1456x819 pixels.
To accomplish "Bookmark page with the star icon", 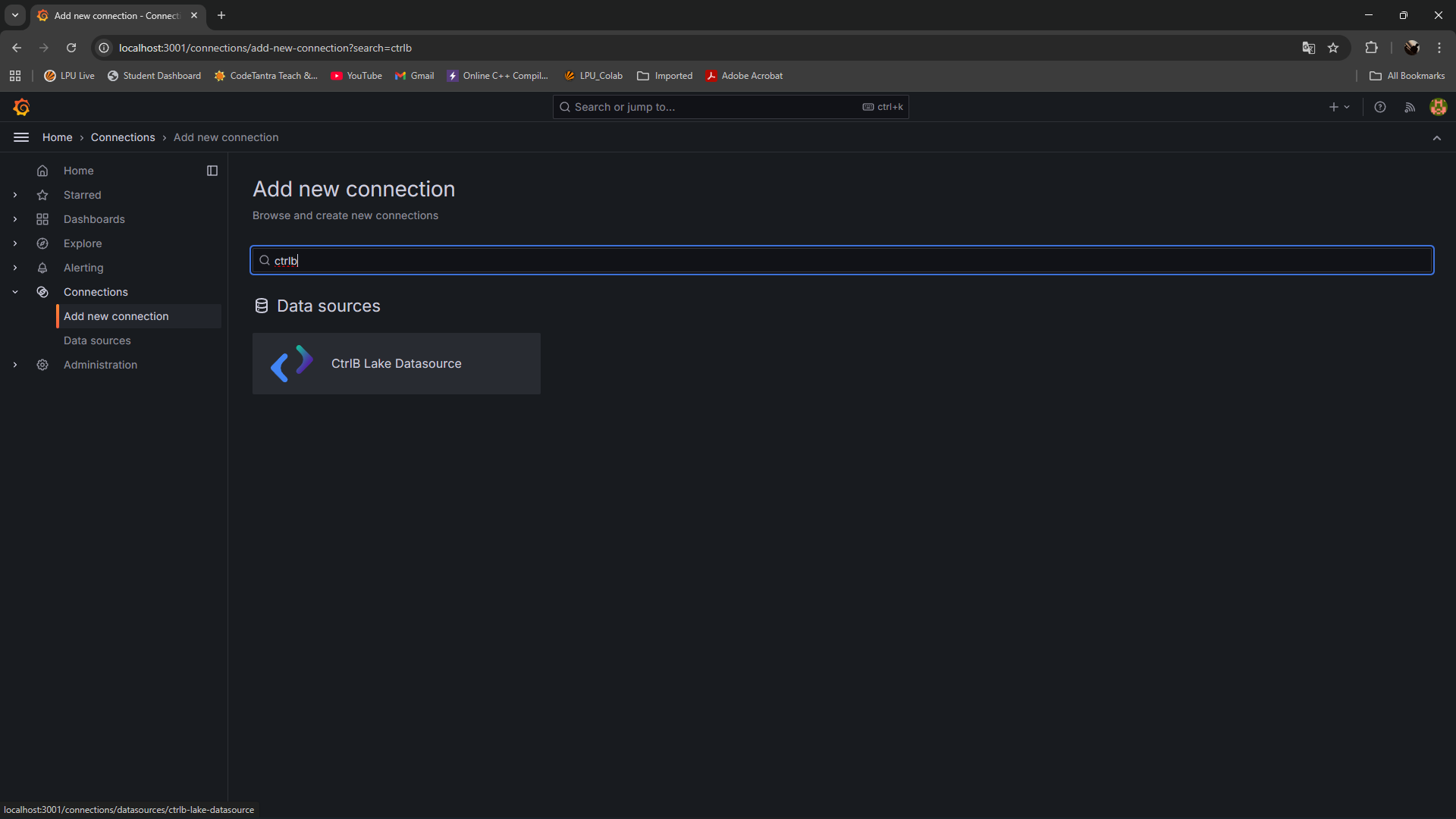I will (1333, 48).
